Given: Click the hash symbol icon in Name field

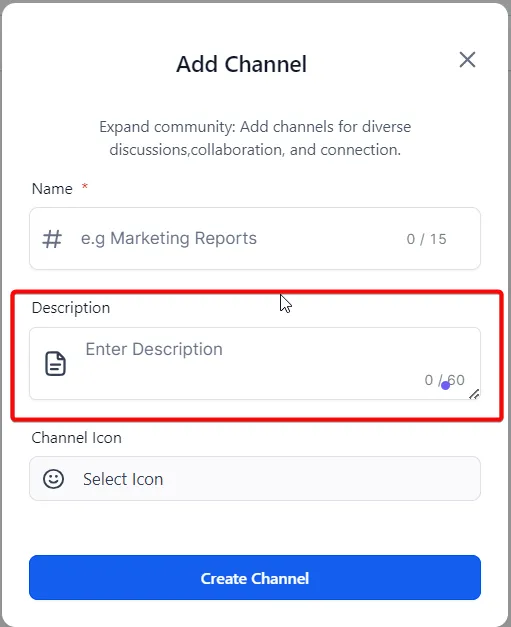Looking at the screenshot, I should click(52, 239).
